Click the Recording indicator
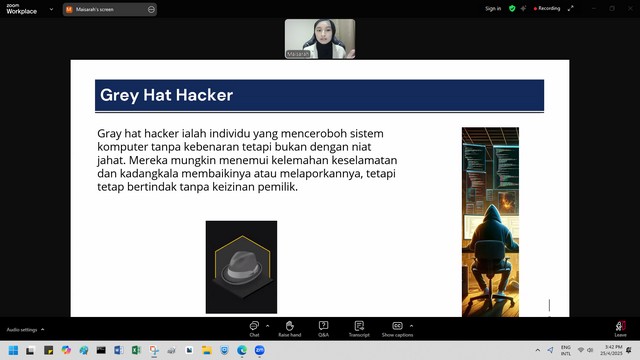The height and width of the screenshot is (360, 640). click(x=547, y=8)
